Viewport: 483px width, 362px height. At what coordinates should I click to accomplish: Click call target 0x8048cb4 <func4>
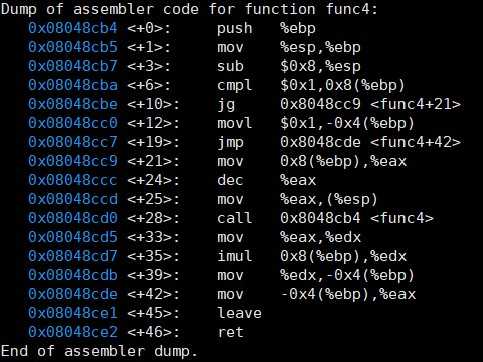(357, 218)
